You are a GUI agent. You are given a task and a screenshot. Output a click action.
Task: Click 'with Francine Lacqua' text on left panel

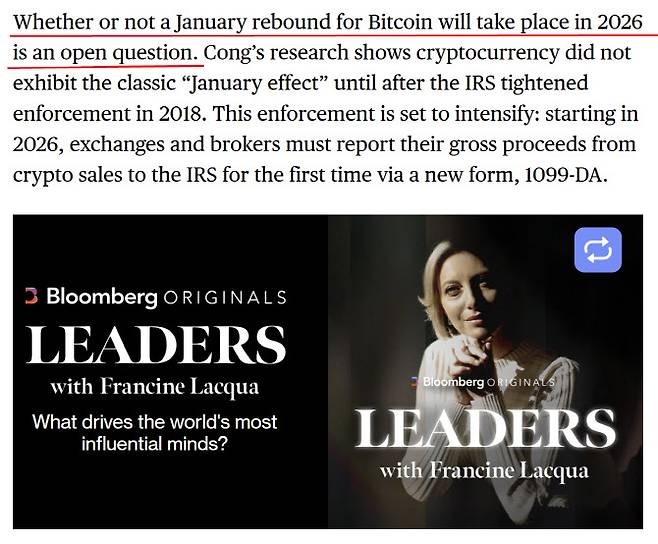[x=156, y=387]
